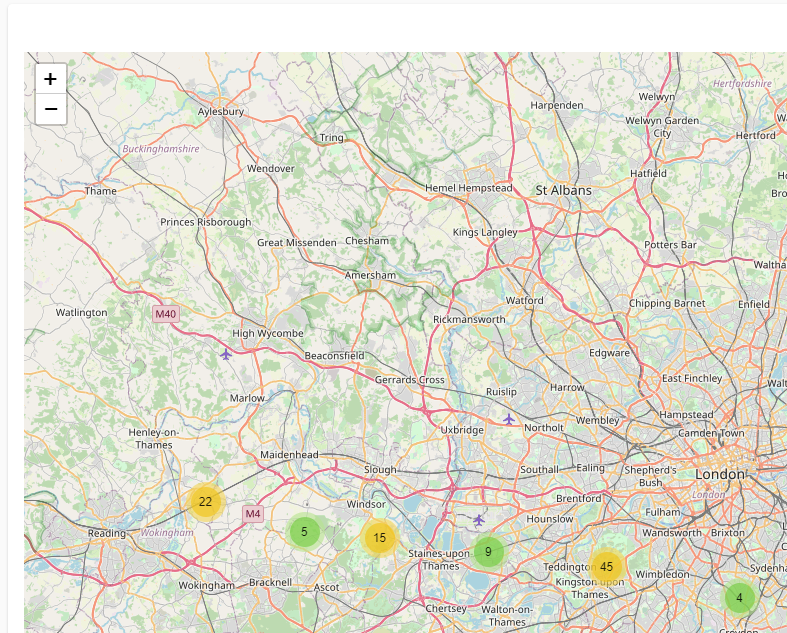787x633 pixels.
Task: Click the Maidenhead label
Action: tap(289, 454)
